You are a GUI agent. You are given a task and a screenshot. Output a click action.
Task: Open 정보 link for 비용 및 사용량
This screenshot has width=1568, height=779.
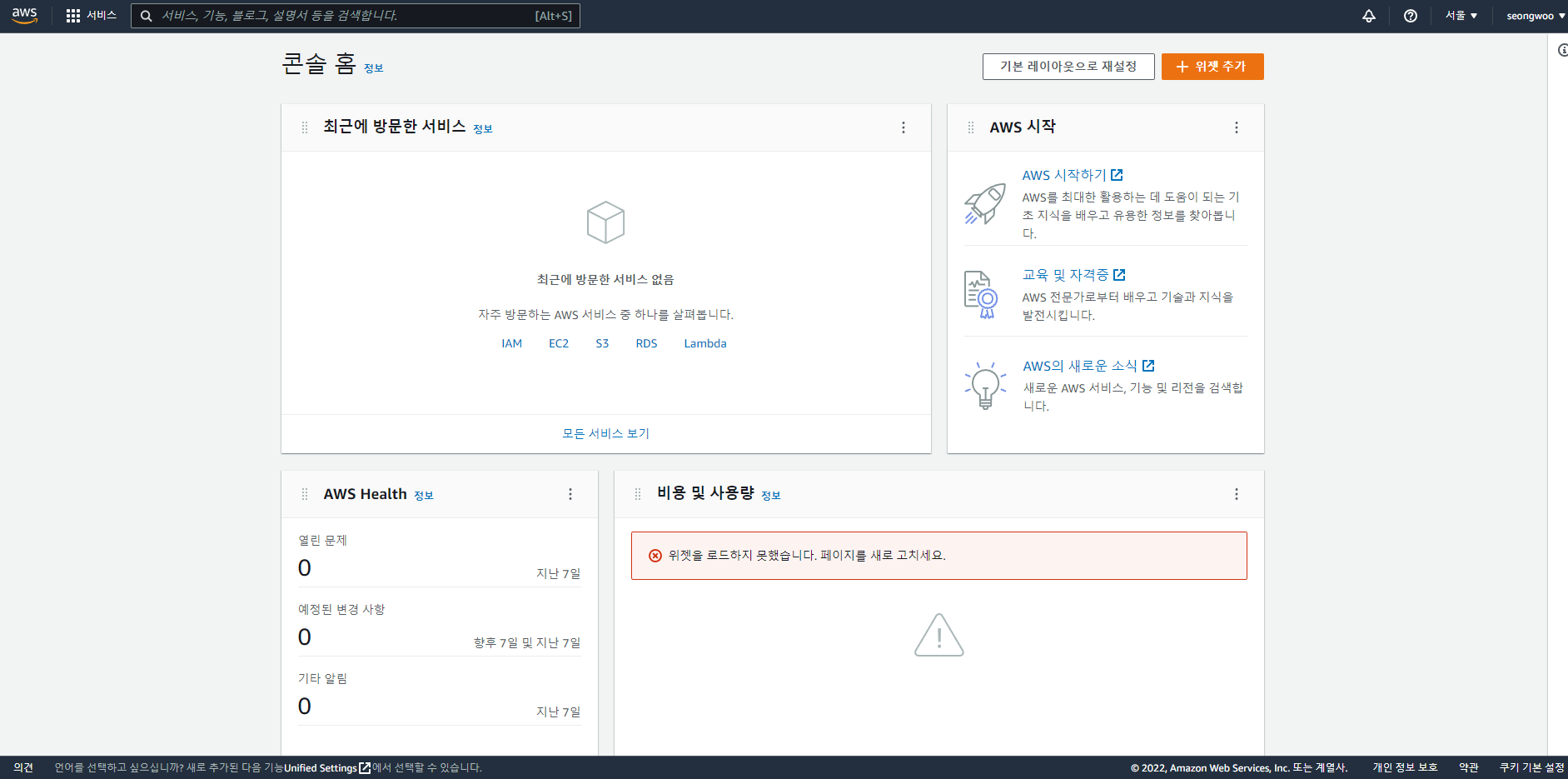(771, 496)
